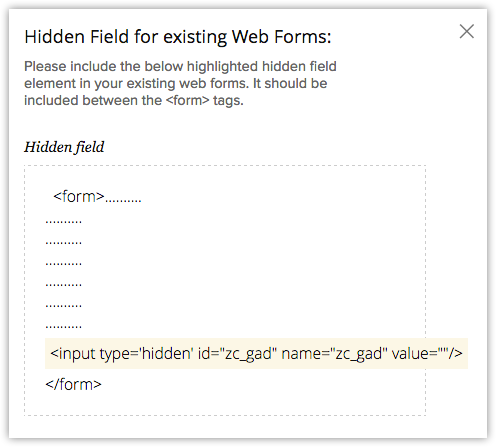Screen dimensions: 496x447
Task: Click the instruction paragraph about hidden field element
Action: click(x=180, y=83)
